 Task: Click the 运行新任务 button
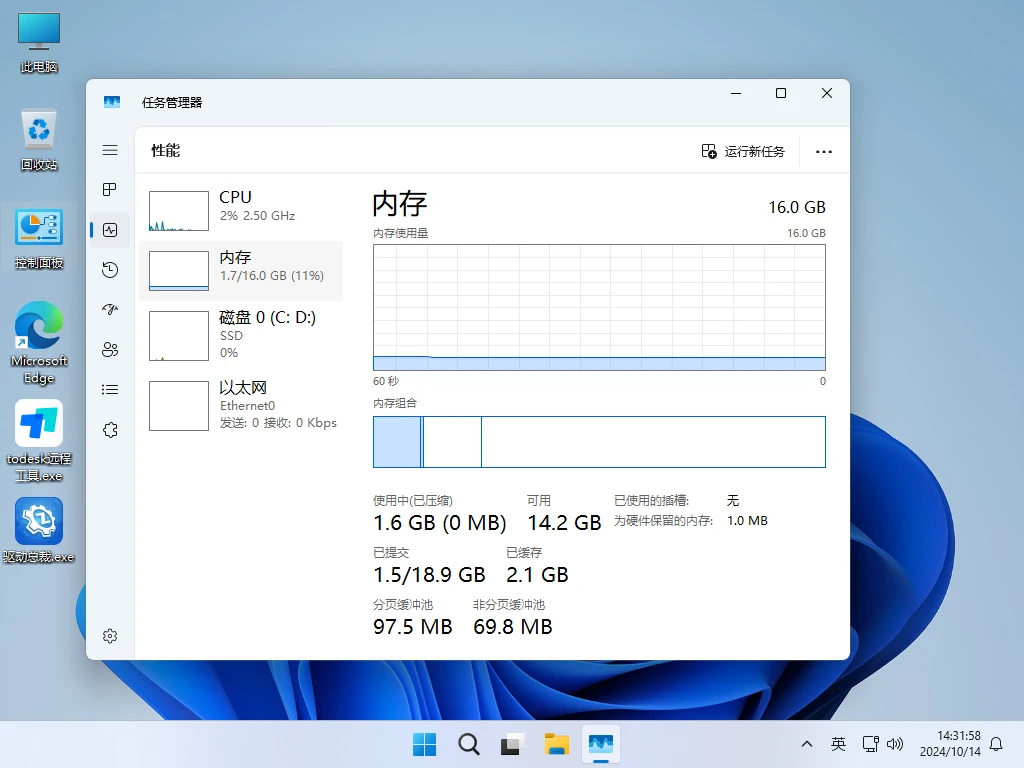coord(743,152)
